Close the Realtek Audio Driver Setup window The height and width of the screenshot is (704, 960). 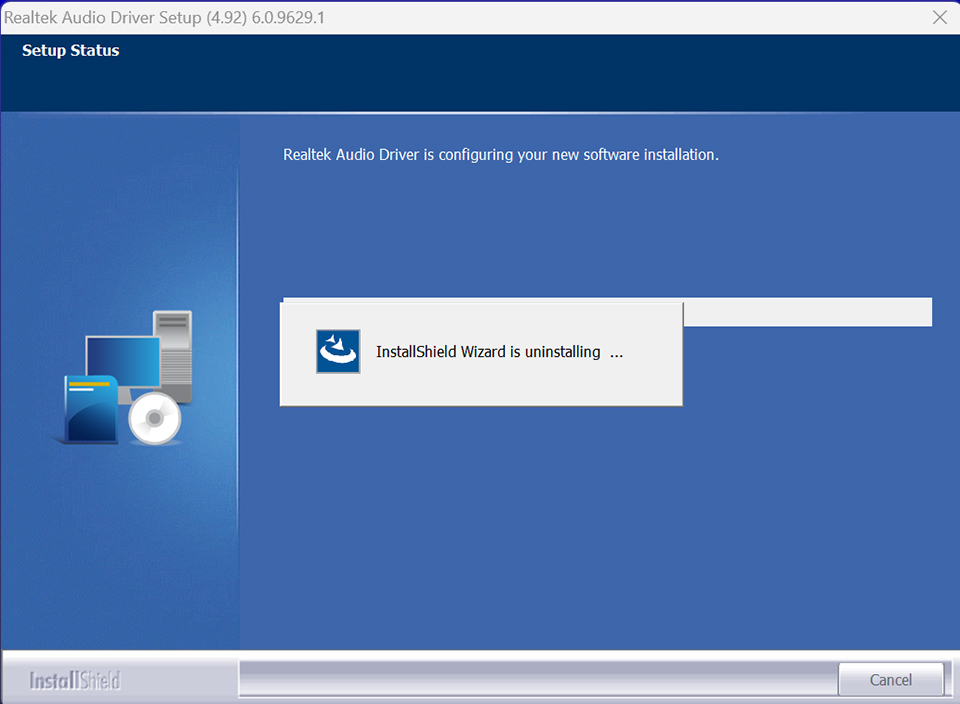(940, 17)
